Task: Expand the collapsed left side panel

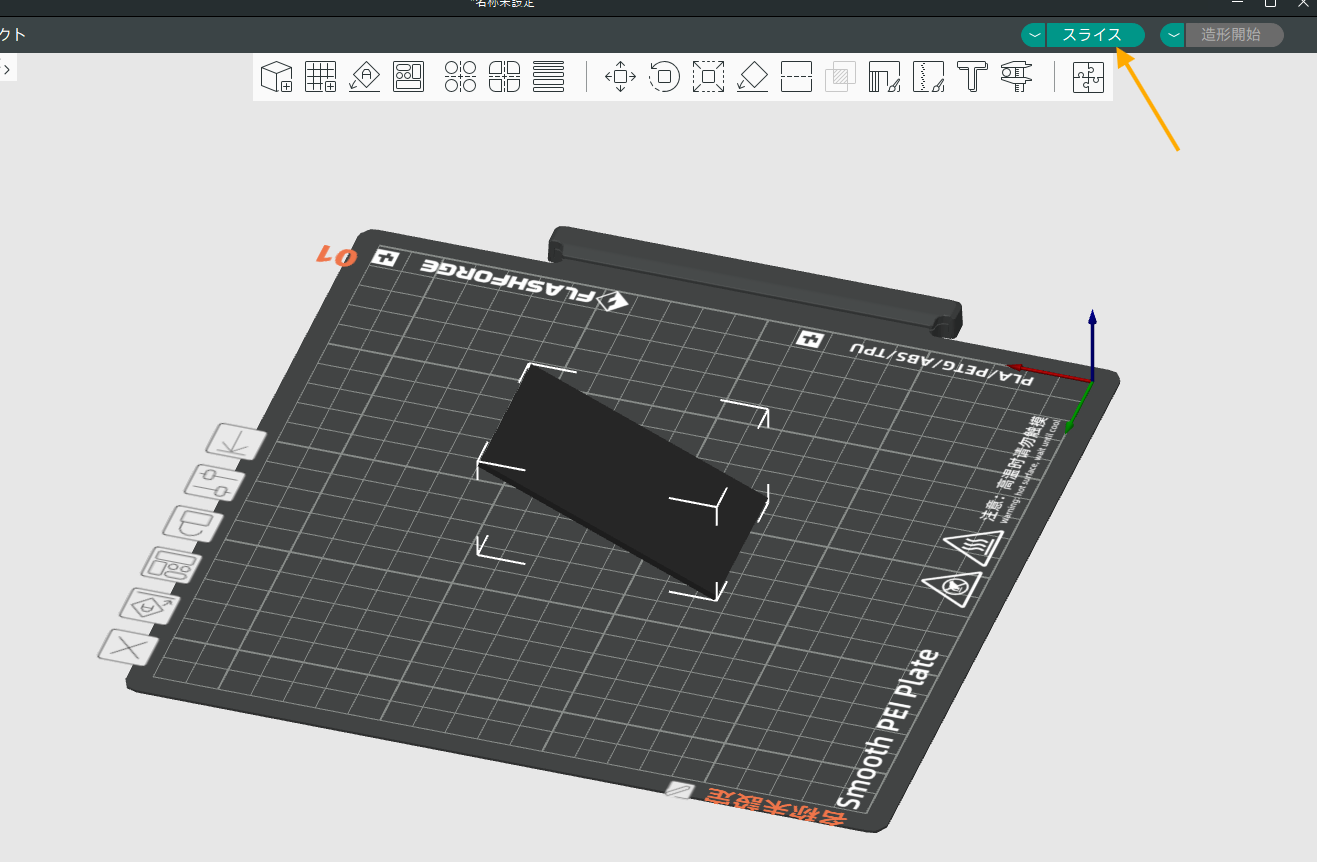Action: pyautogui.click(x=8, y=68)
